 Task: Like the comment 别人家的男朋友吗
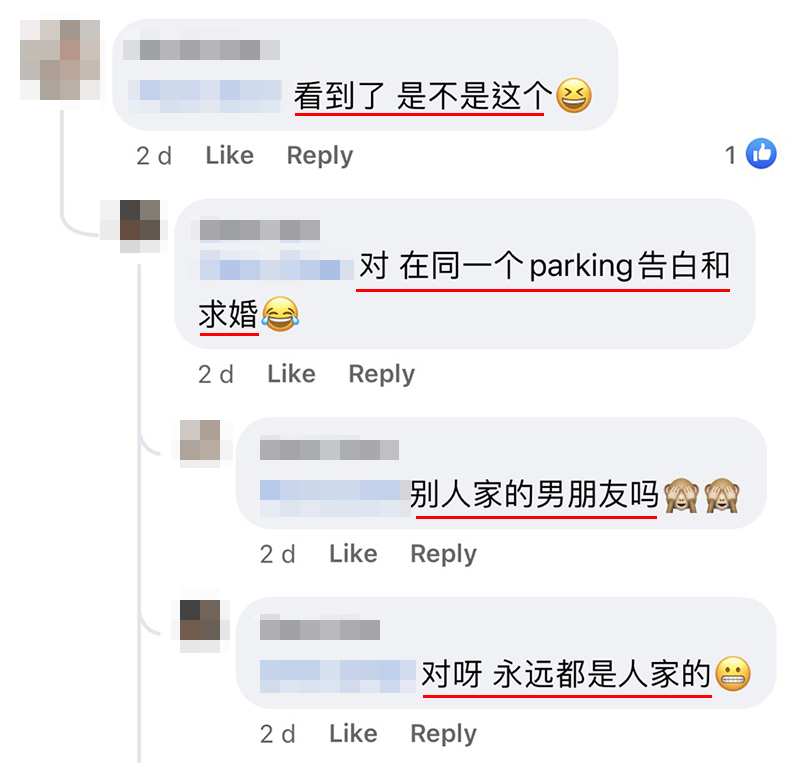tap(353, 554)
